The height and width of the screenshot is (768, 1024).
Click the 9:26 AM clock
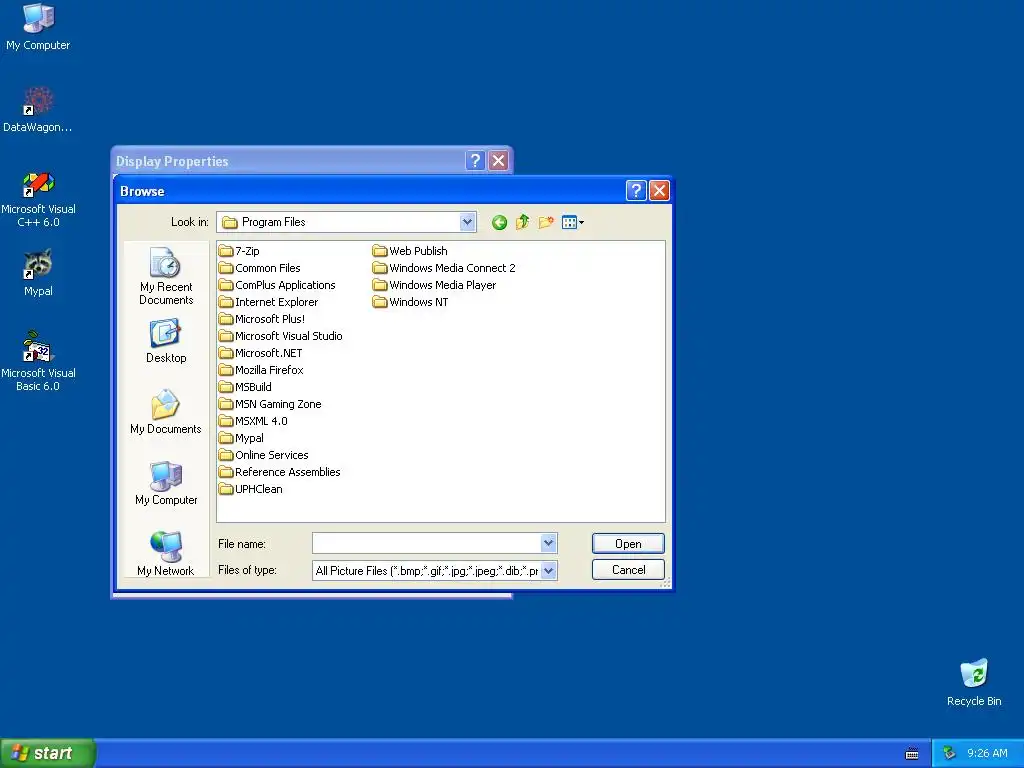[x=987, y=754]
